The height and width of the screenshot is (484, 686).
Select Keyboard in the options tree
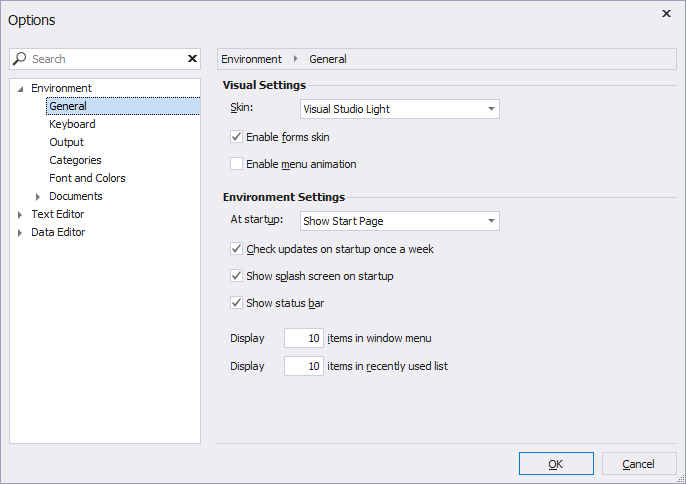[x=72, y=124]
